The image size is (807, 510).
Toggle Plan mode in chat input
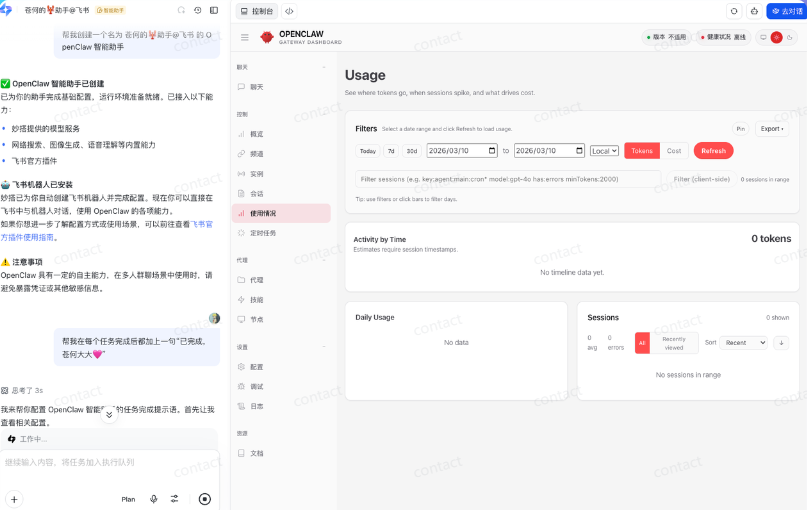tap(128, 499)
